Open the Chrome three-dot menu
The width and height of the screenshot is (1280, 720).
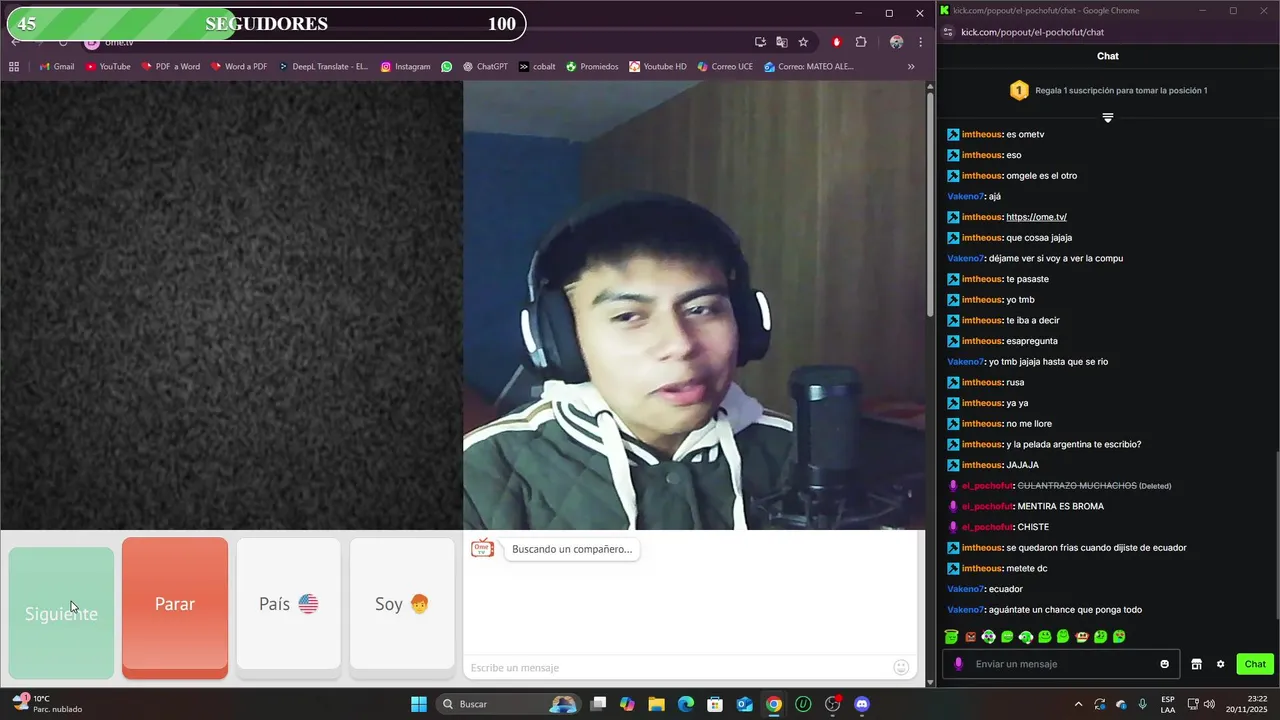pos(920,42)
